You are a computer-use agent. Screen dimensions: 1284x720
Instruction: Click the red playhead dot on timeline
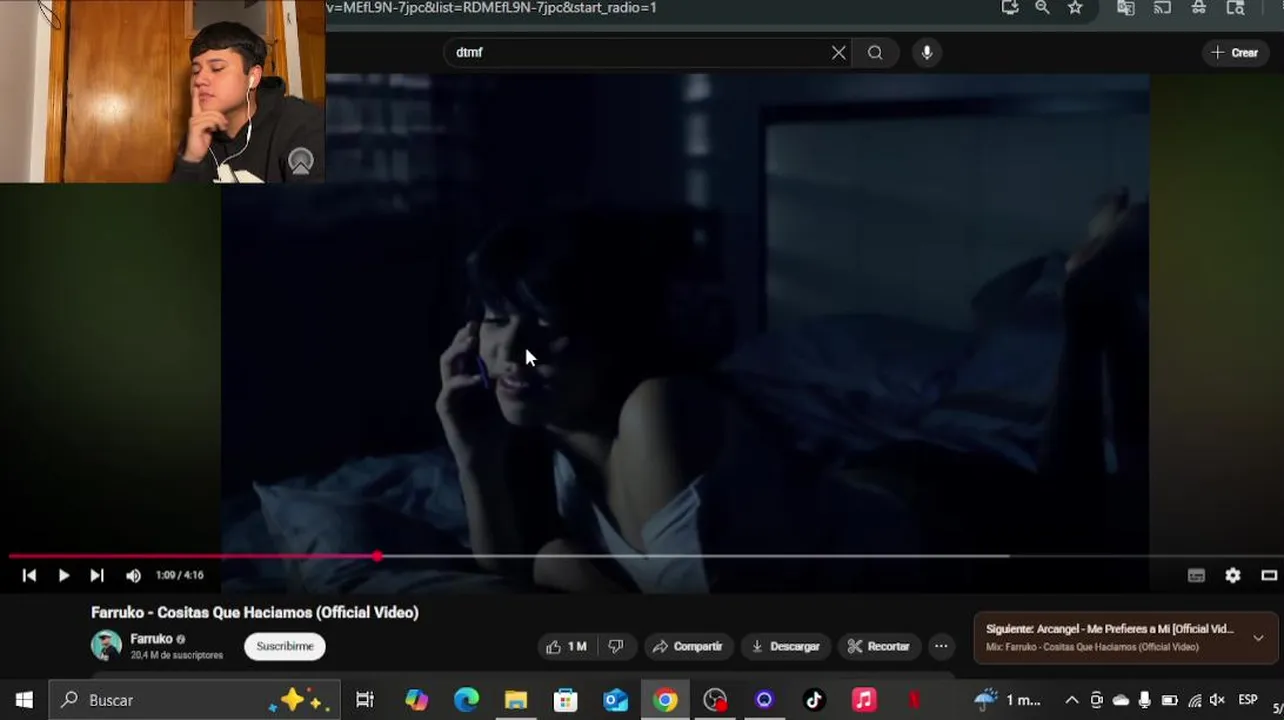(377, 556)
